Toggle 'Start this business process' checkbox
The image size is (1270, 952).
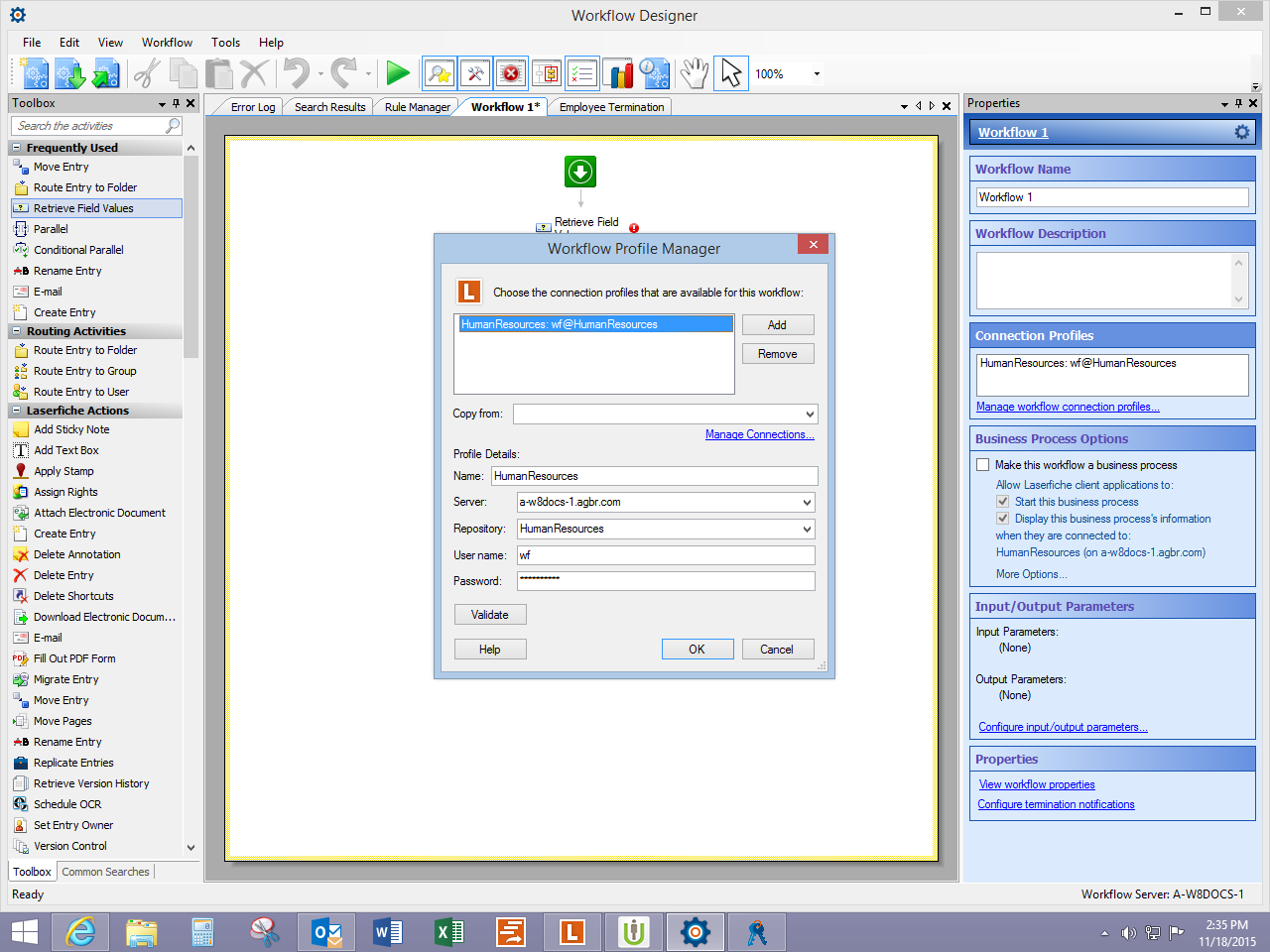(1003, 502)
